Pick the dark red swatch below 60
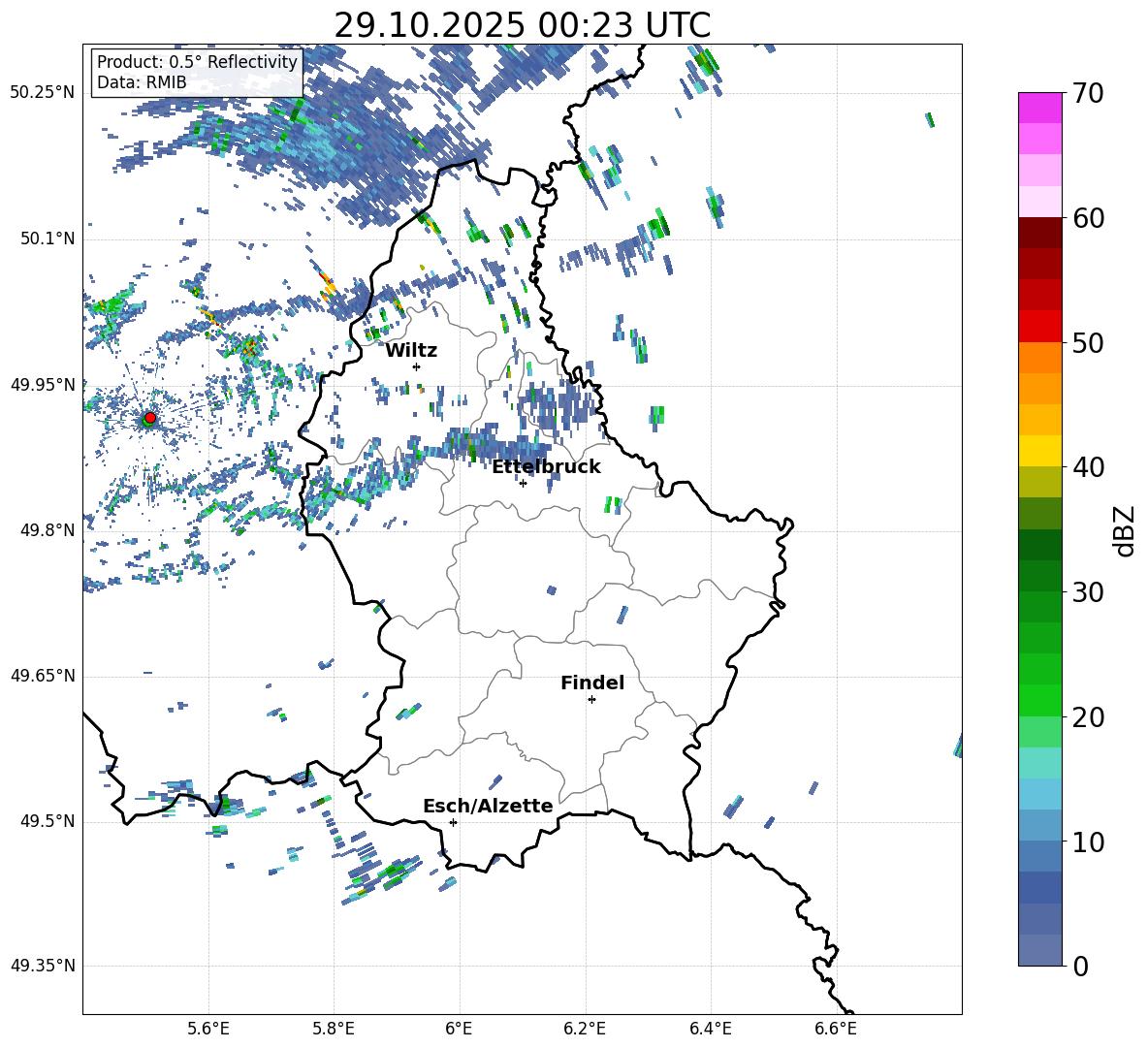Image resolution: width=1148 pixels, height=1048 pixels. click(x=1040, y=233)
